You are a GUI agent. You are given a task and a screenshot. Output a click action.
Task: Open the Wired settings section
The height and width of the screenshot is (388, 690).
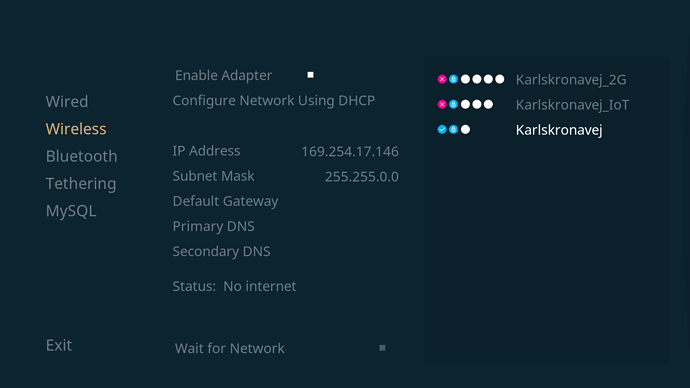(x=67, y=102)
